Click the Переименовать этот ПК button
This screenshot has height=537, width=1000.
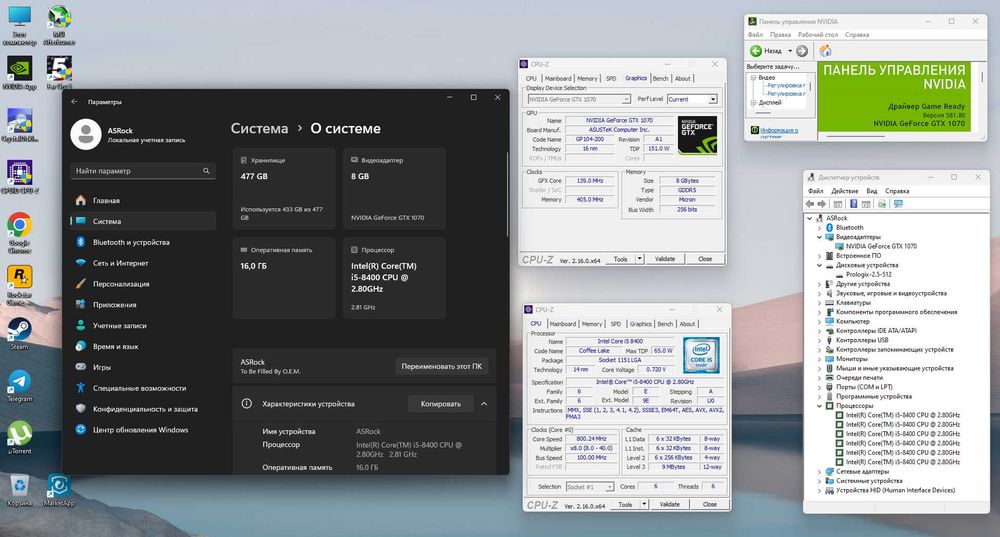pos(442,366)
